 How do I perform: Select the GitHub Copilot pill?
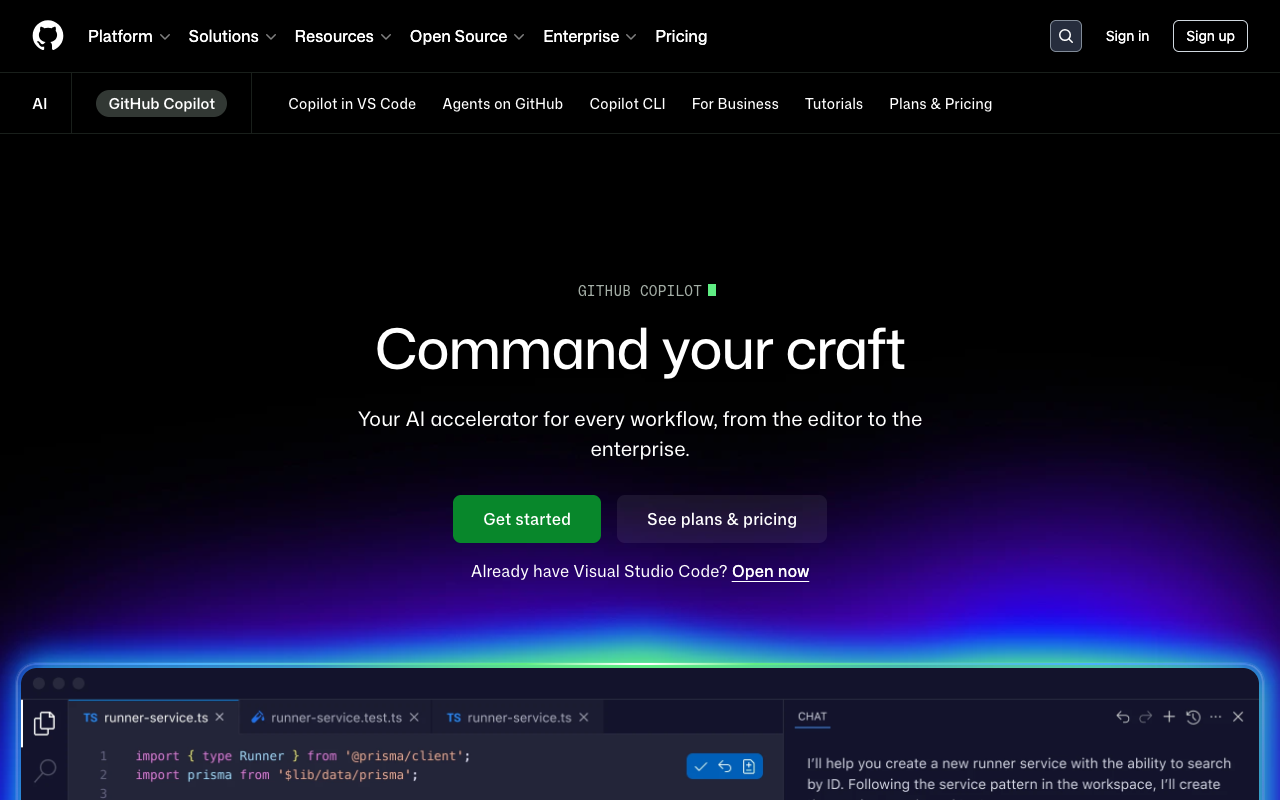pyautogui.click(x=162, y=104)
